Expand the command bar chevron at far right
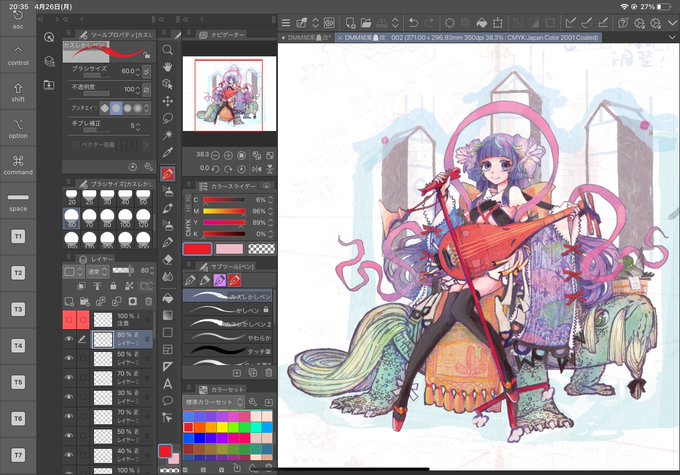The height and width of the screenshot is (475, 680). click(673, 23)
